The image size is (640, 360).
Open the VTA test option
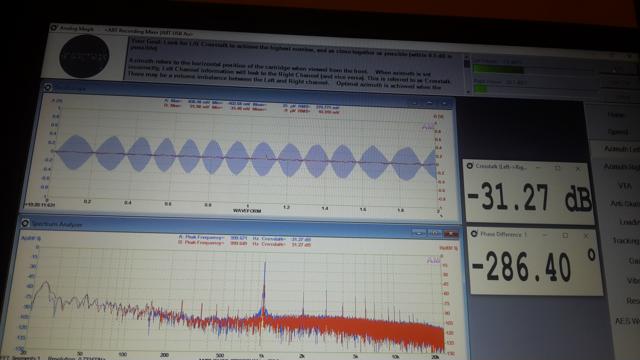(x=624, y=186)
